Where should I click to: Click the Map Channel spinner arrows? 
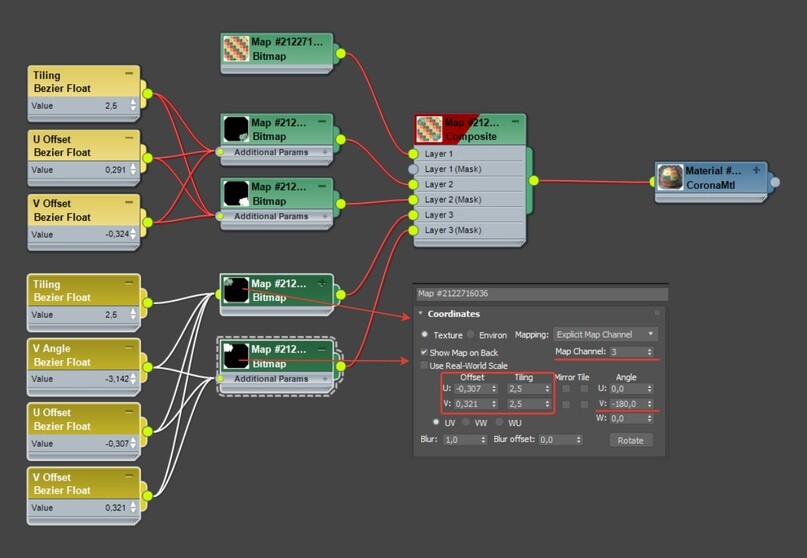[x=650, y=352]
